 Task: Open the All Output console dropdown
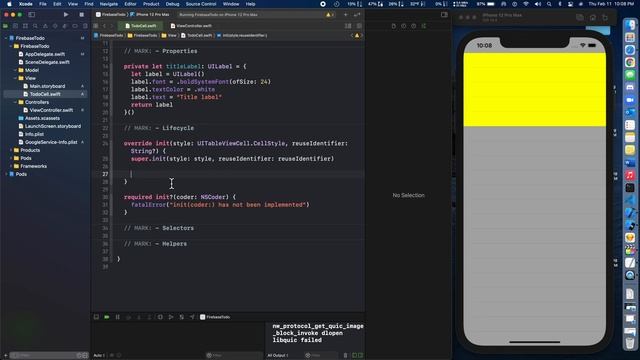278,356
